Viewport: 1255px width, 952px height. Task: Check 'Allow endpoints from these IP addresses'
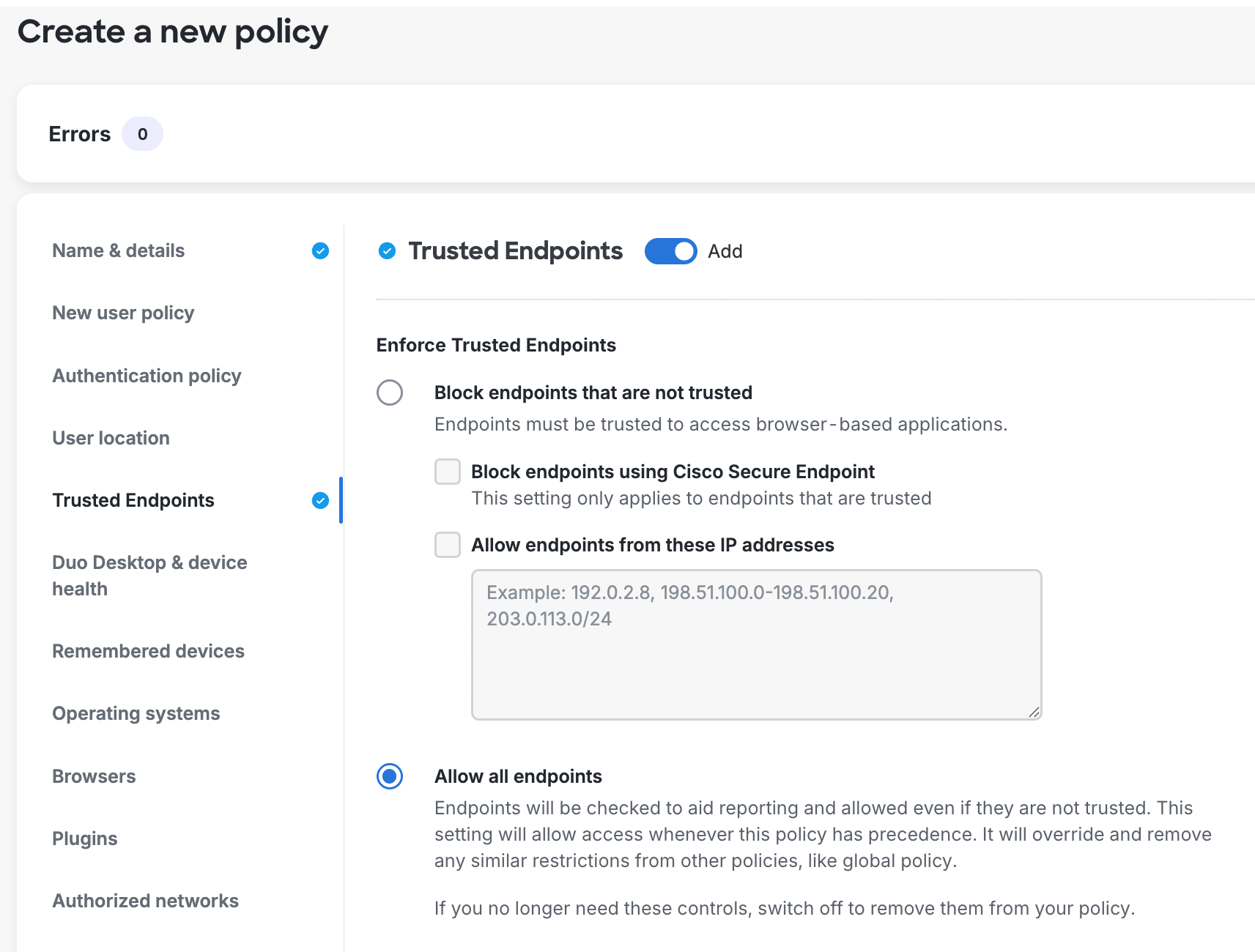click(447, 545)
